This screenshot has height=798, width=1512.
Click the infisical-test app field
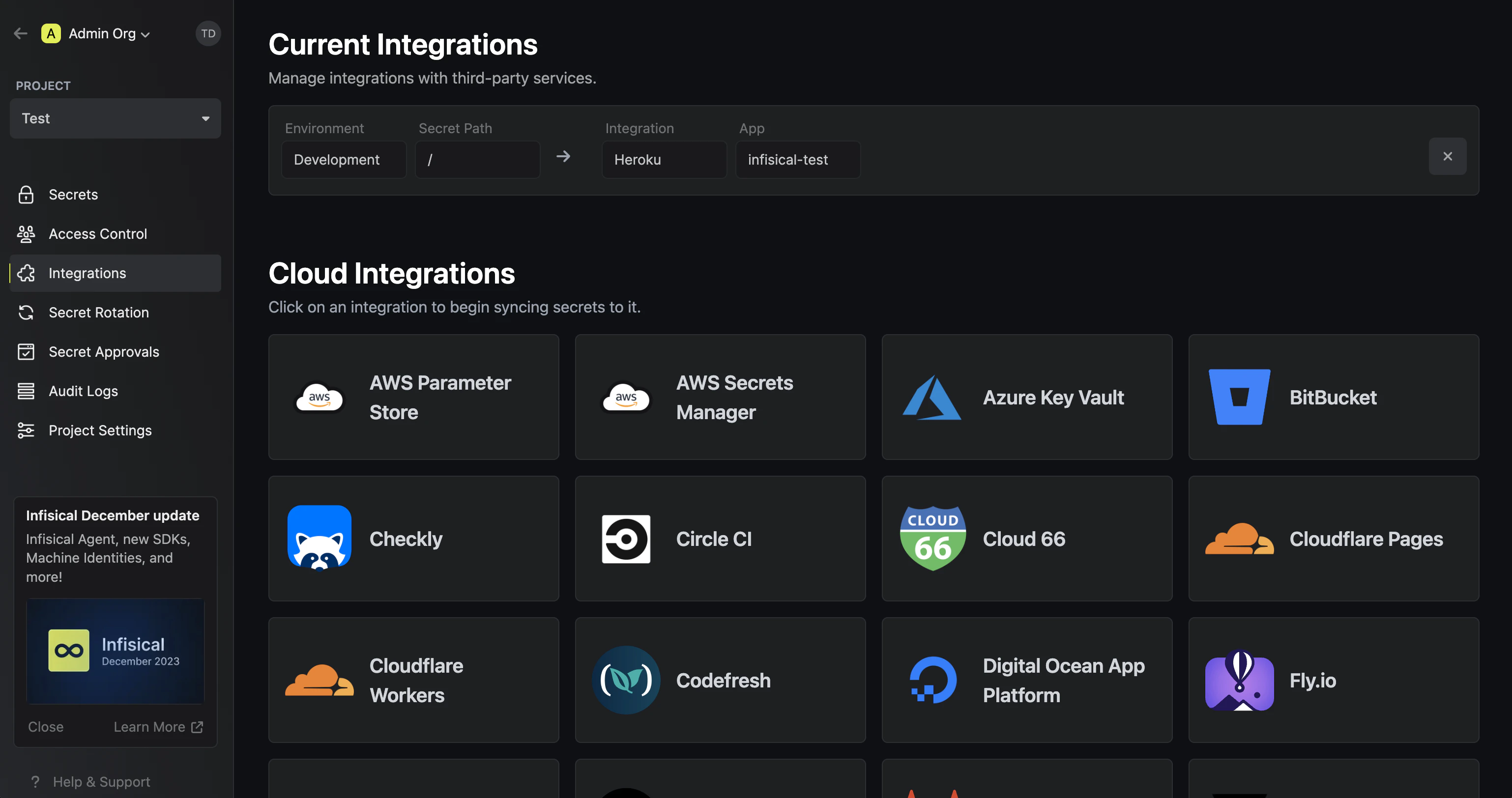[798, 160]
